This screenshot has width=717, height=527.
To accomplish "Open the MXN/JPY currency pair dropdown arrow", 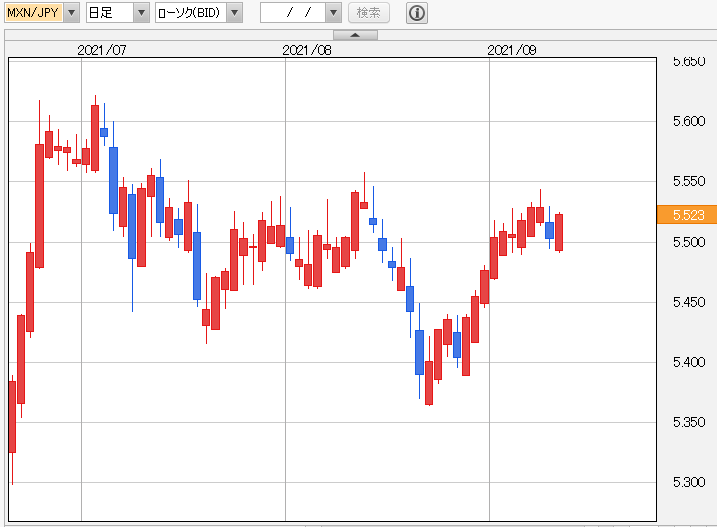I will point(71,13).
